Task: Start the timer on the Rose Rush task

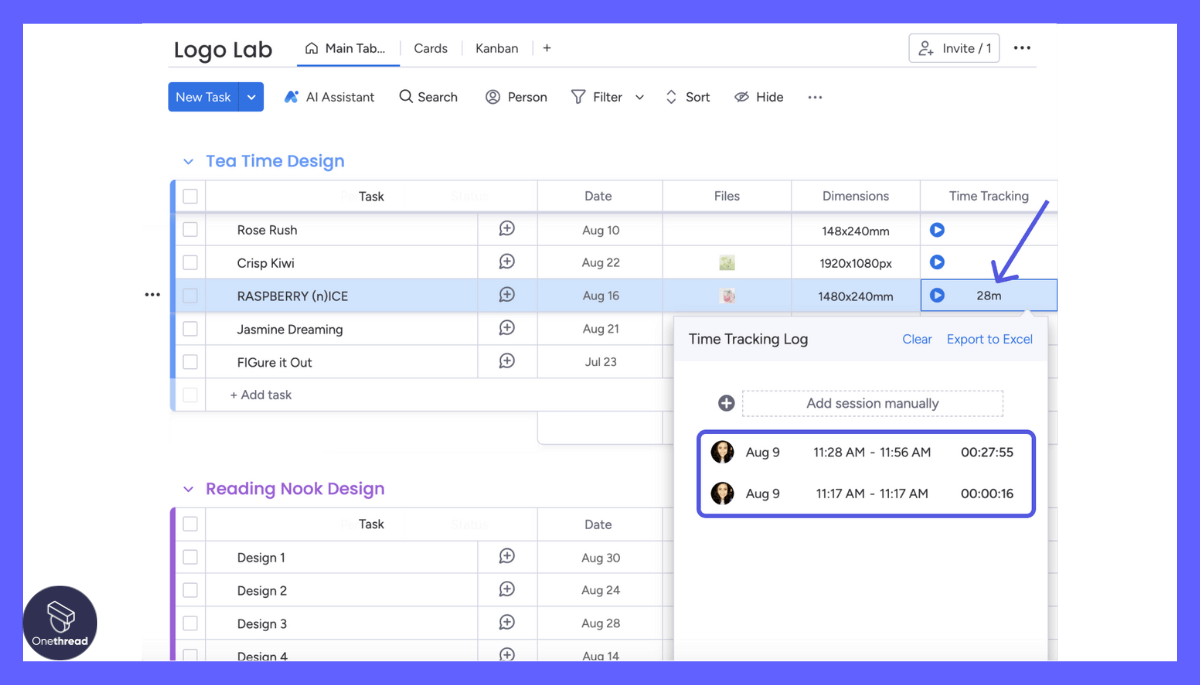Action: click(937, 229)
